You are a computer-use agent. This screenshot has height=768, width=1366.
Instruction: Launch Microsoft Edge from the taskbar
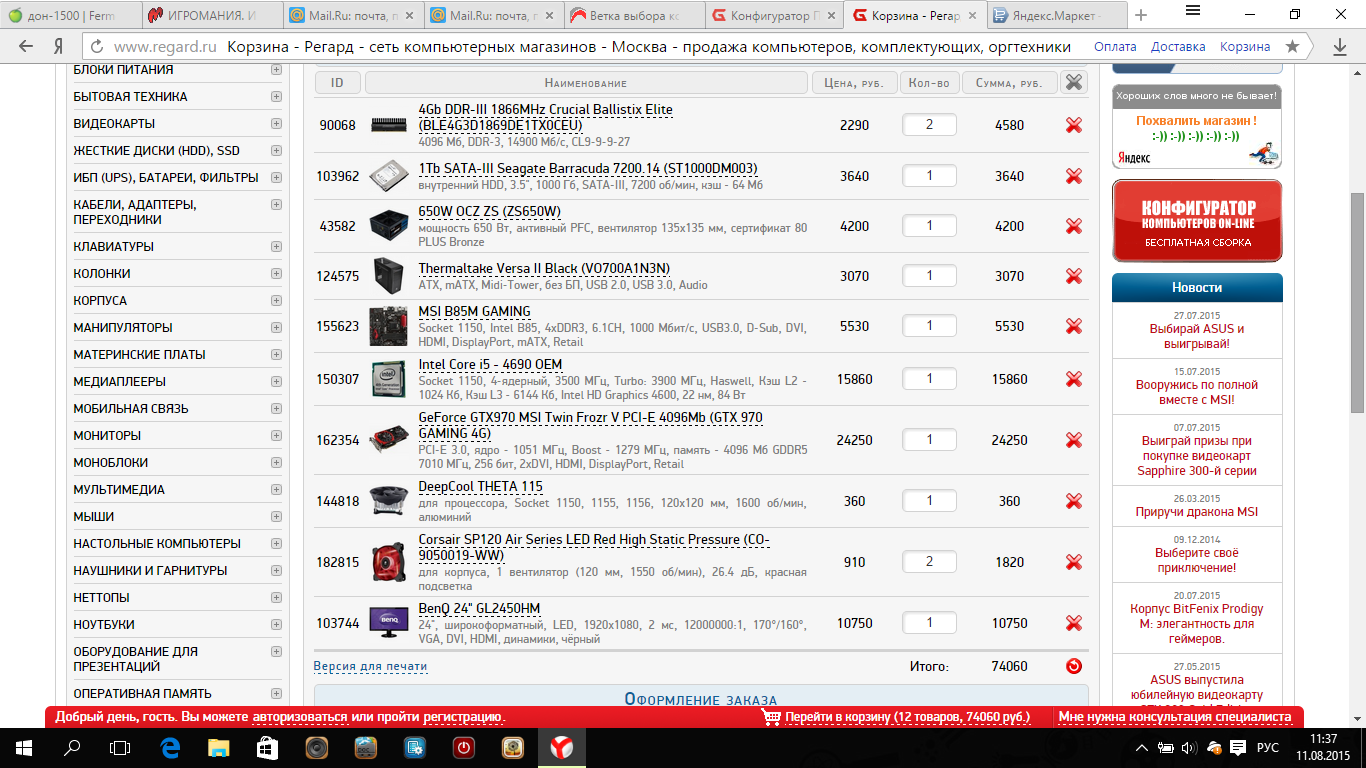tap(169, 747)
